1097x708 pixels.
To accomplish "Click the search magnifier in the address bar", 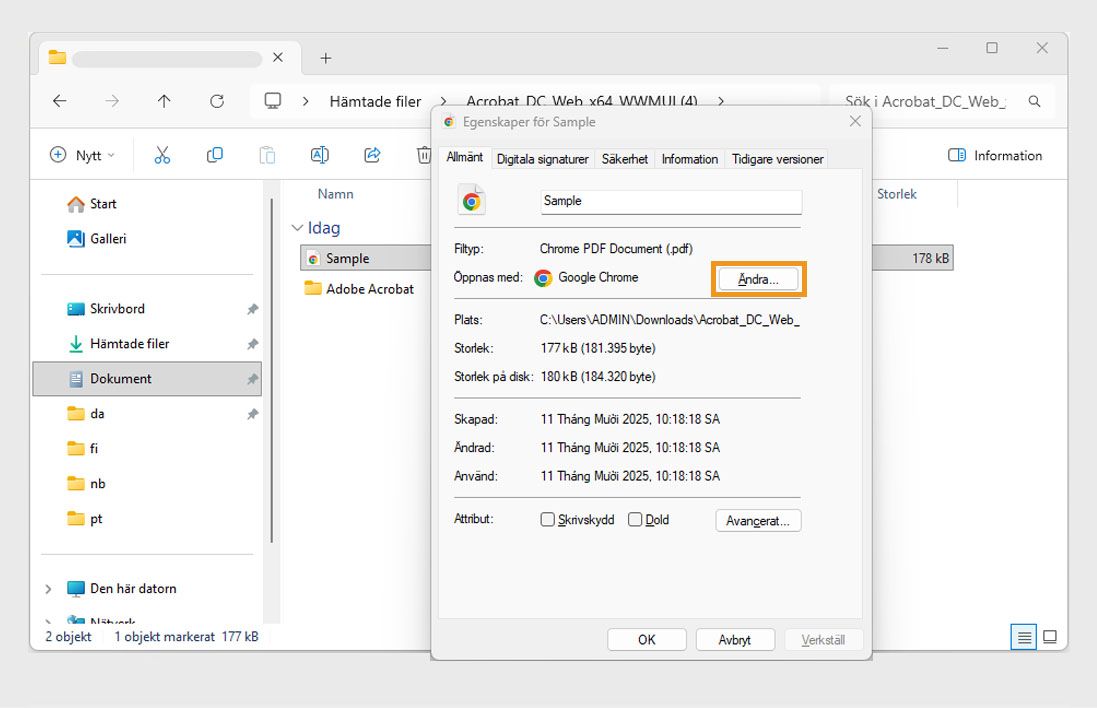I will (1034, 101).
